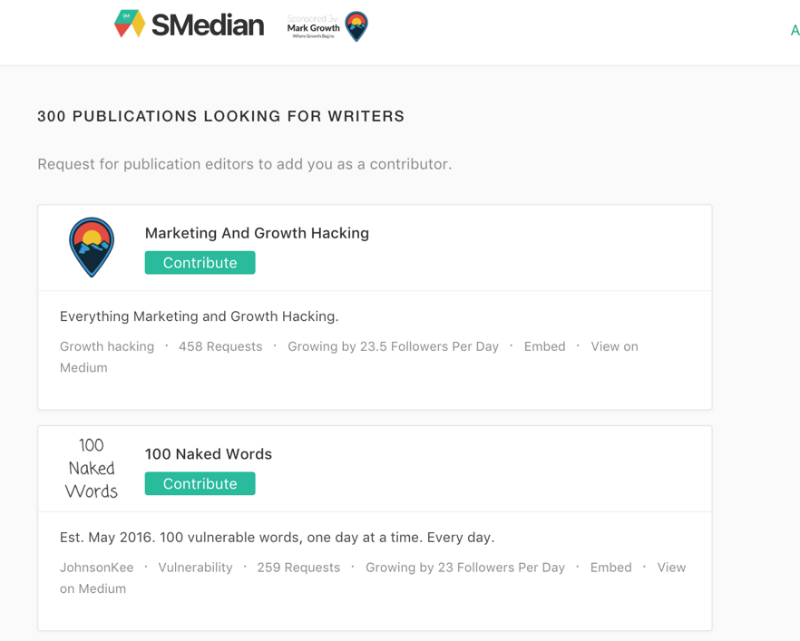800x641 pixels.
Task: Contribute to Marketing And Growth Hacking
Action: click(200, 263)
